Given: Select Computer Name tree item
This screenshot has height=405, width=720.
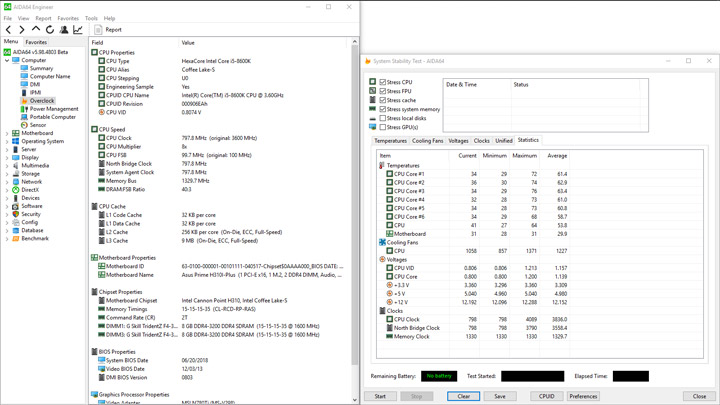Looking at the screenshot, I should (x=50, y=76).
